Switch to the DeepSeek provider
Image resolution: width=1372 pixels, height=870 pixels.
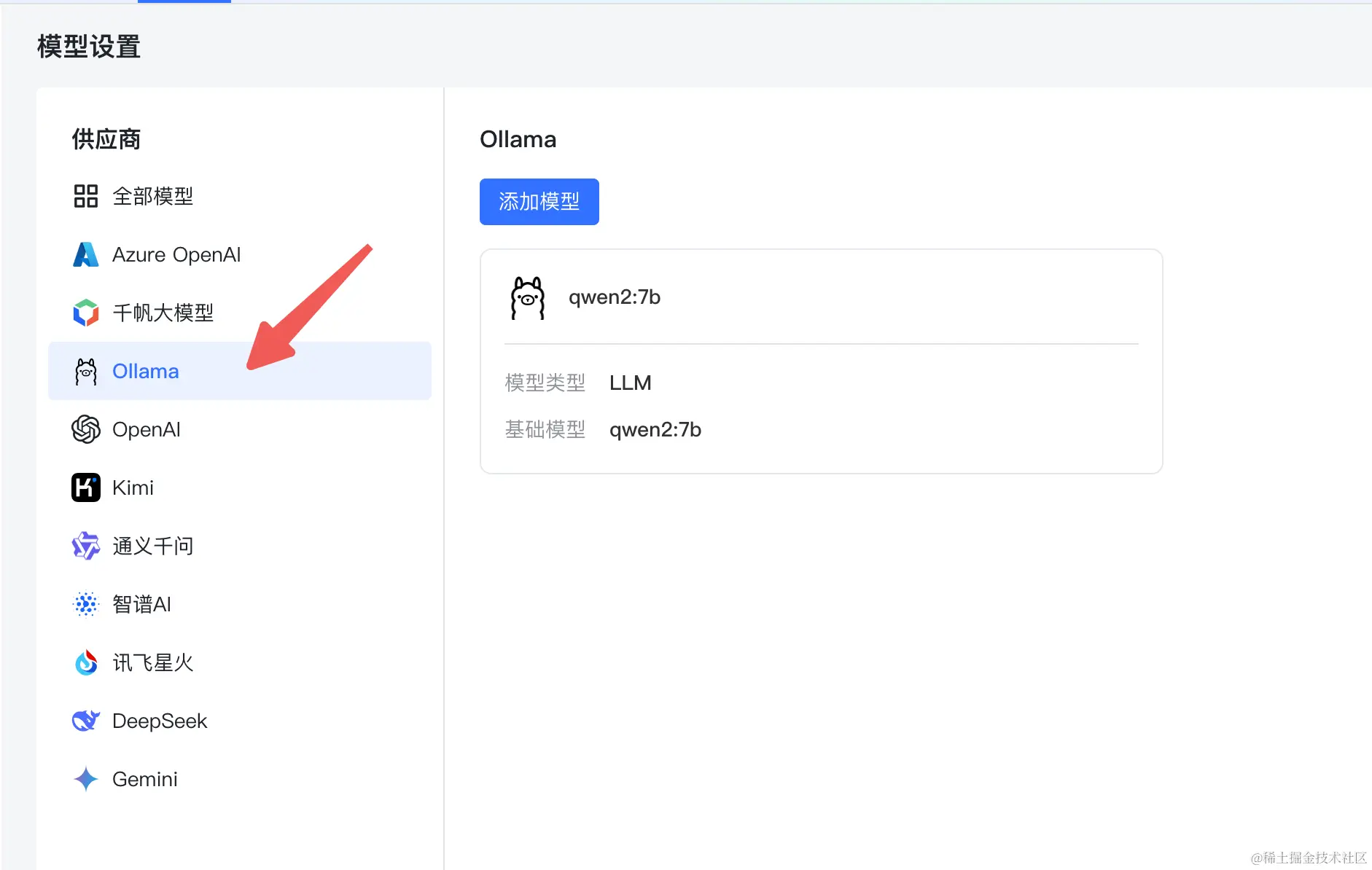tap(240, 721)
